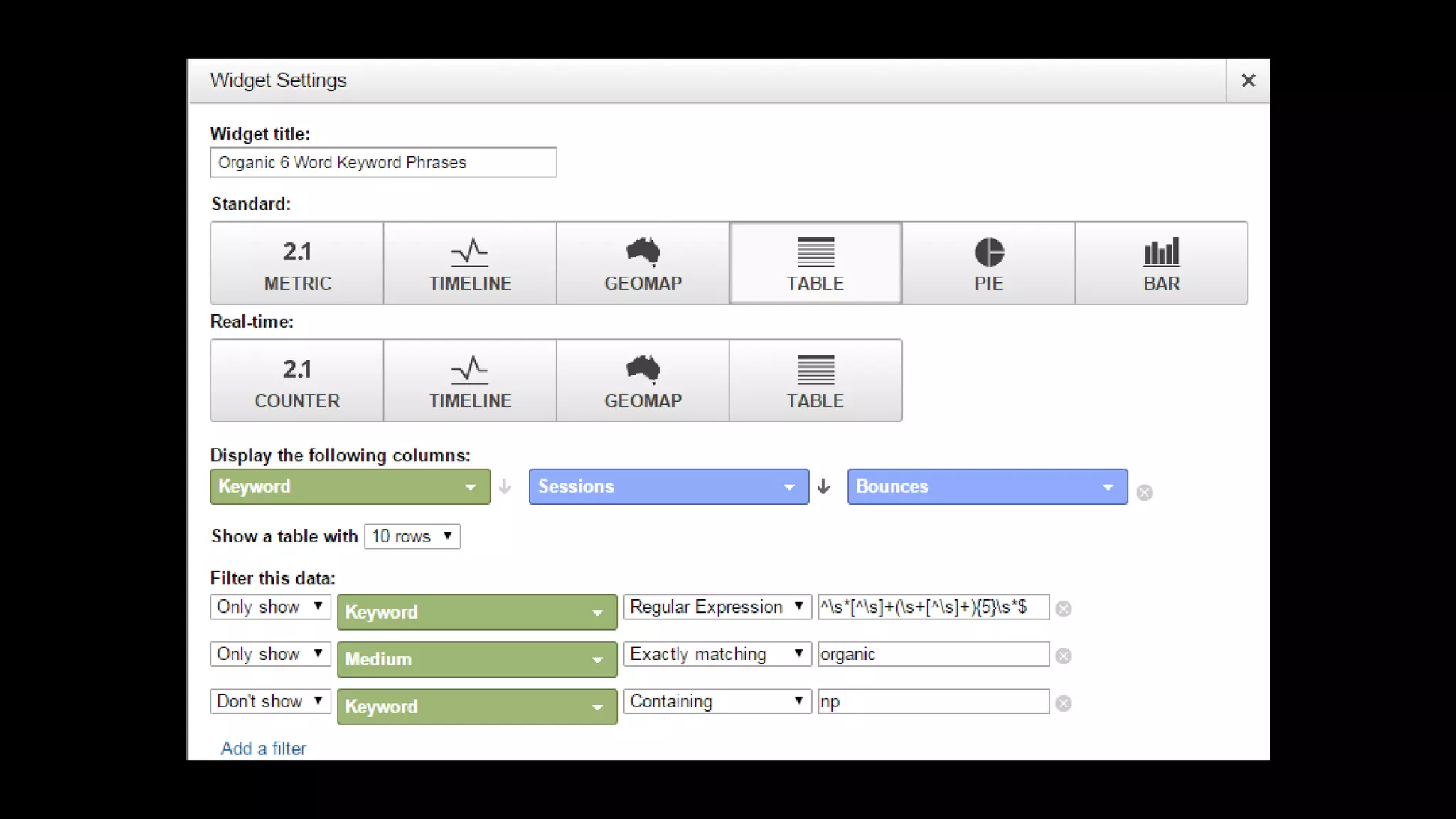Open the Don't show filter mode dropdown
Viewport: 1456px width, 819px height.
(x=270, y=701)
